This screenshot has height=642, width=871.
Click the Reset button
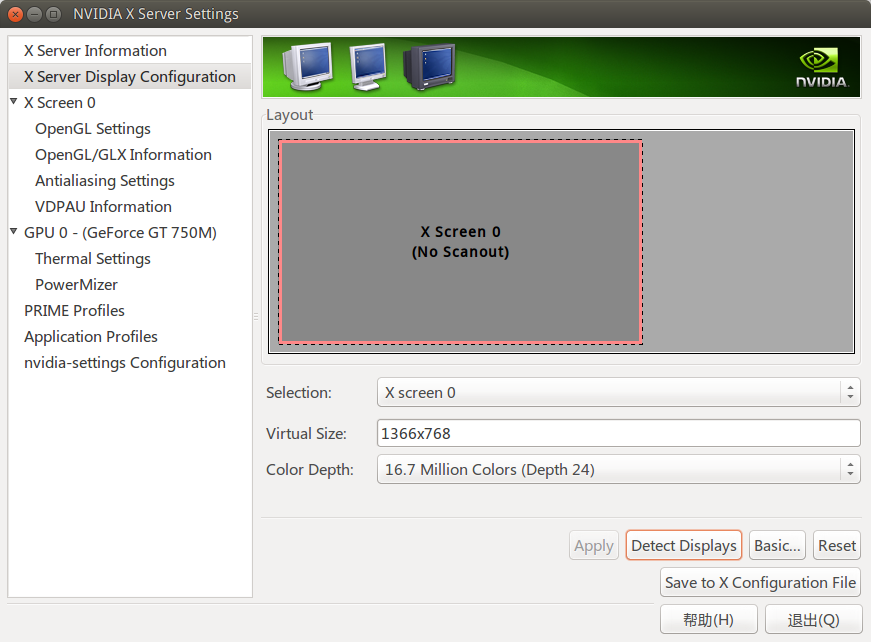(837, 546)
